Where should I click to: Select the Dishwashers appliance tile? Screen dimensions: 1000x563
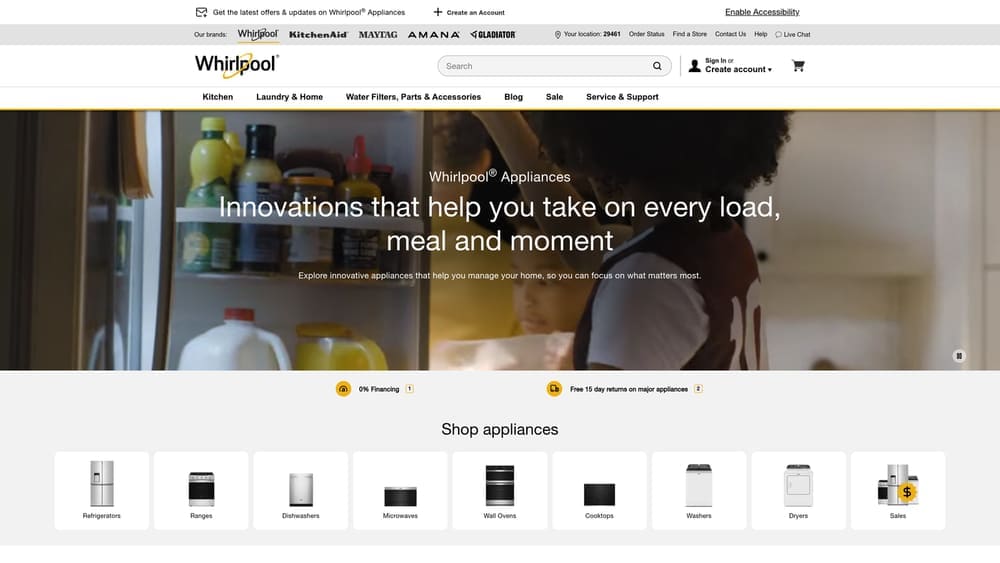301,490
